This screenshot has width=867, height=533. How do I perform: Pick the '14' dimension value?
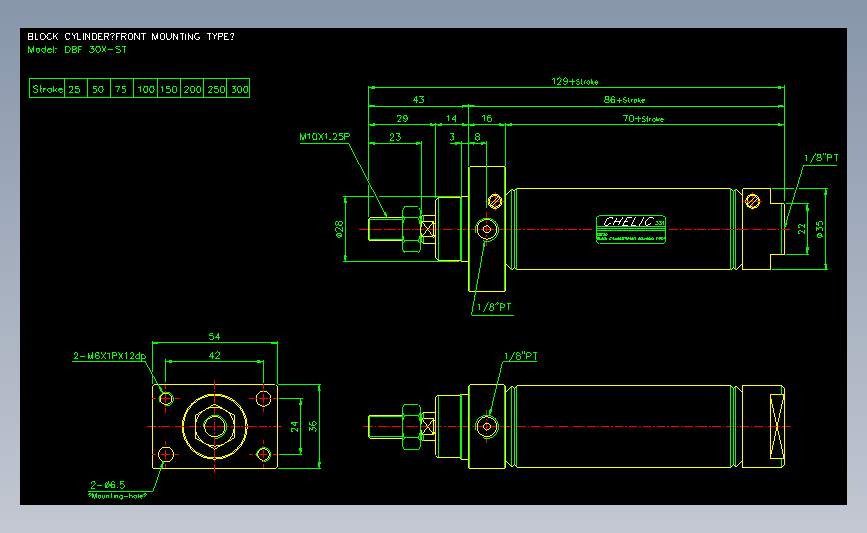tap(451, 118)
